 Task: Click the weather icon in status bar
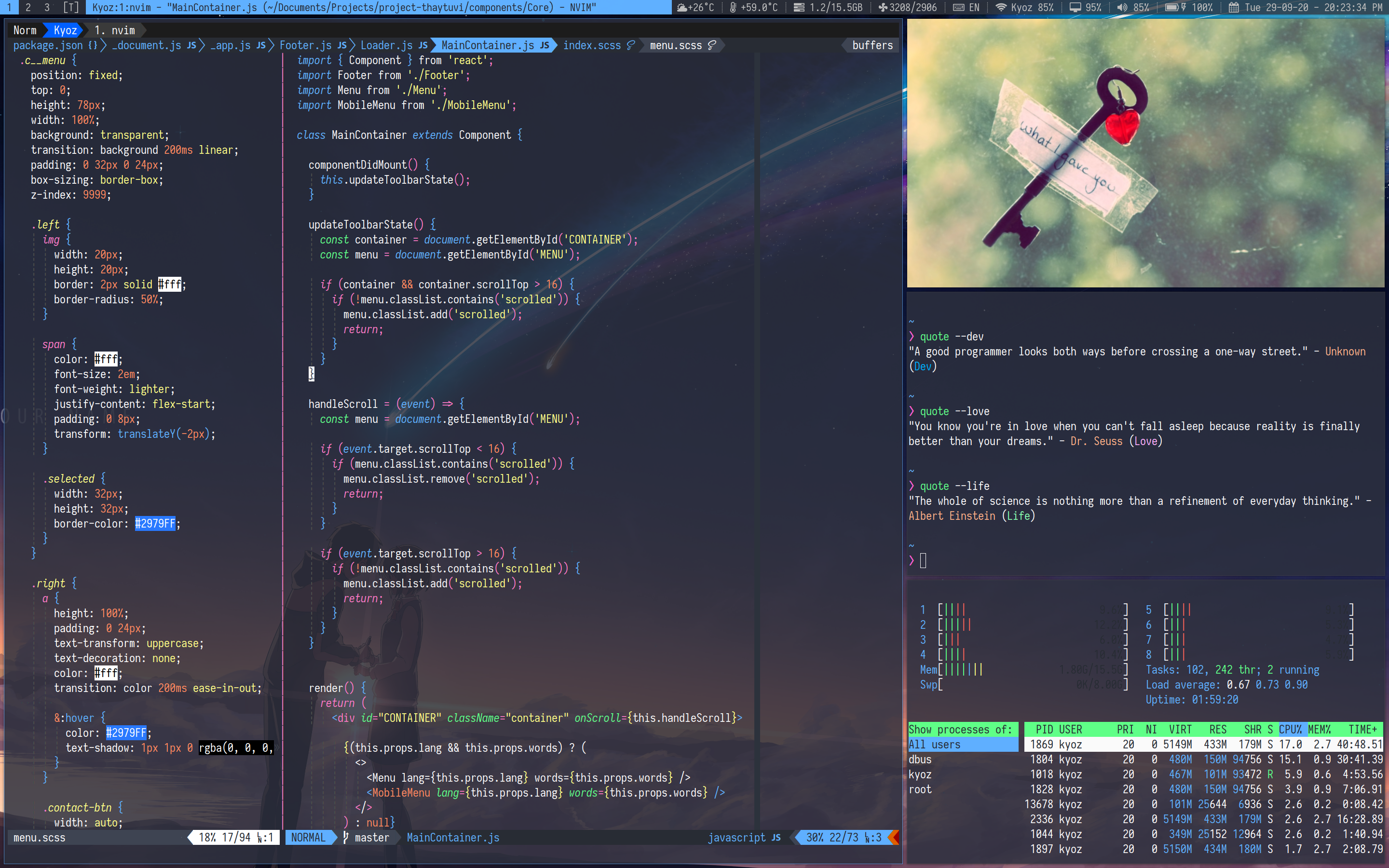tap(681, 7)
